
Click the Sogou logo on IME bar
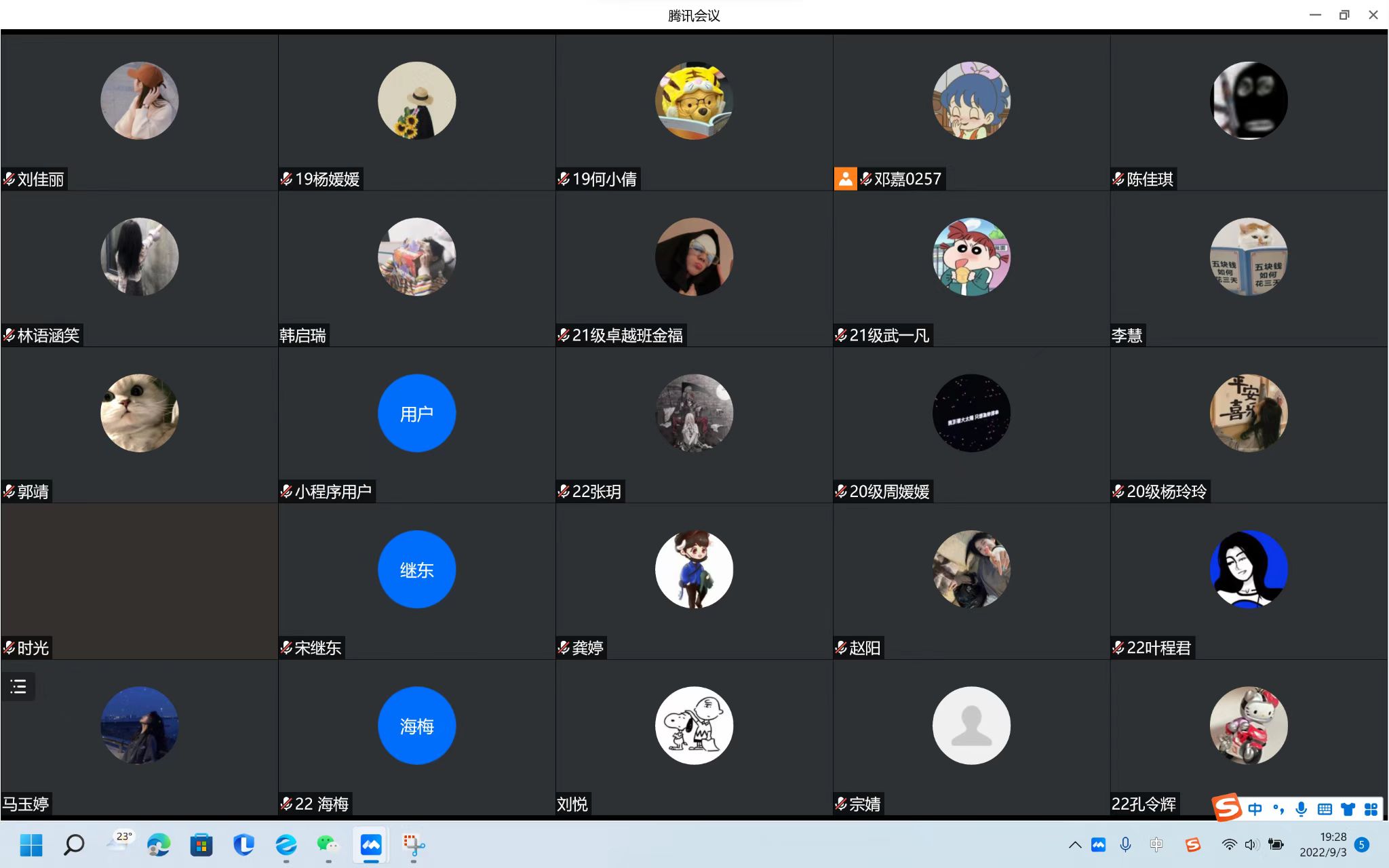point(1227,808)
